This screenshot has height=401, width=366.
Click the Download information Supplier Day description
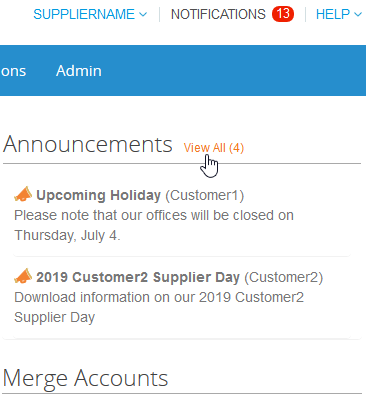point(159,307)
